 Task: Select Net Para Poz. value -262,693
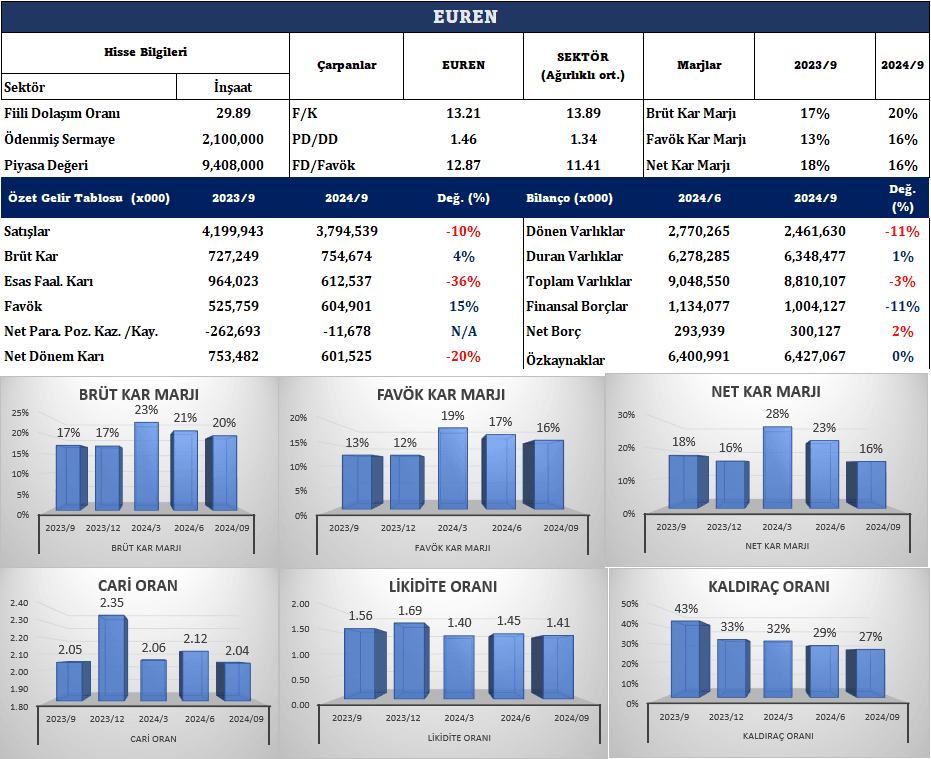(x=233, y=331)
